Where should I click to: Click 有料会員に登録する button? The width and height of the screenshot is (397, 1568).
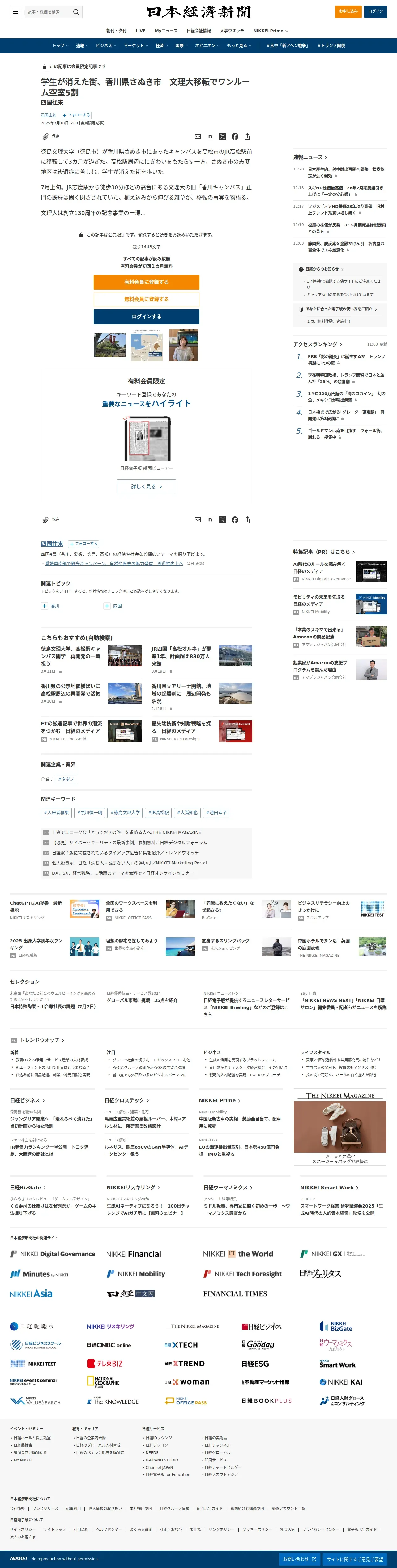146,282
